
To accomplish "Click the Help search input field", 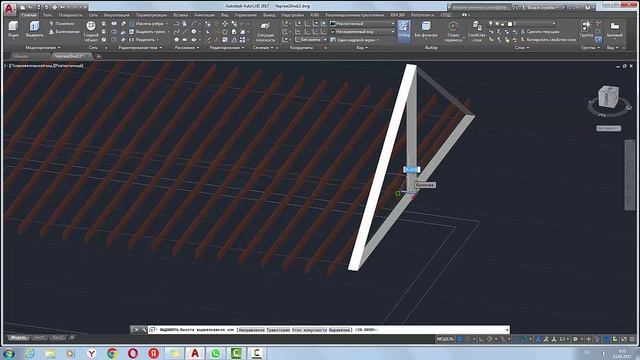I will [480, 7].
